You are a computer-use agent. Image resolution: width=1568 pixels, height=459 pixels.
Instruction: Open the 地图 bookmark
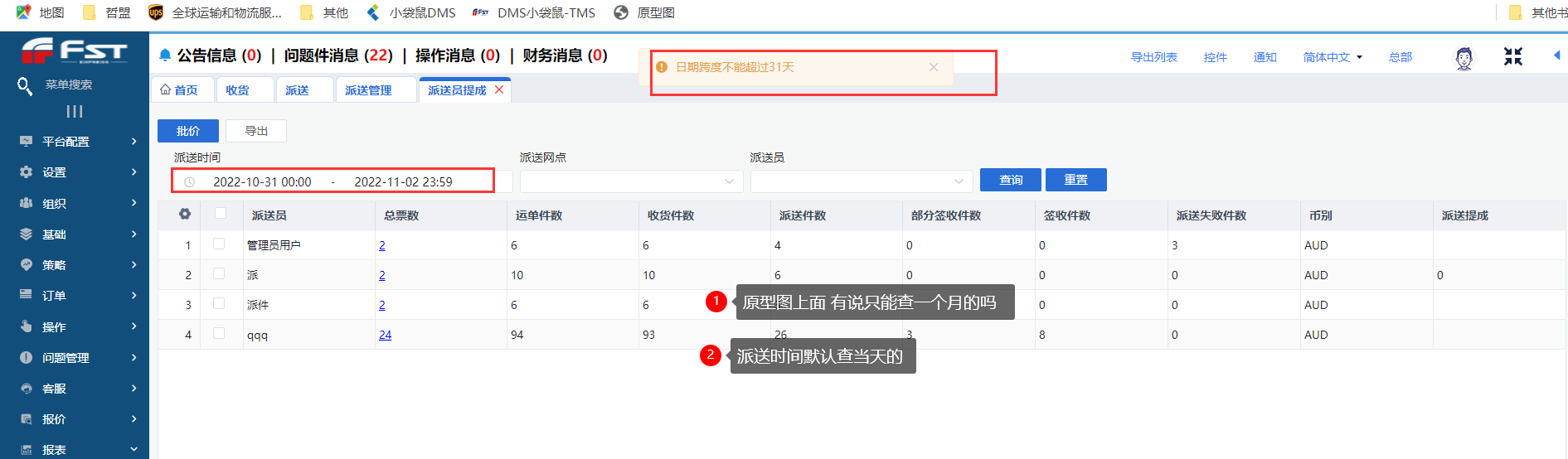(x=41, y=12)
